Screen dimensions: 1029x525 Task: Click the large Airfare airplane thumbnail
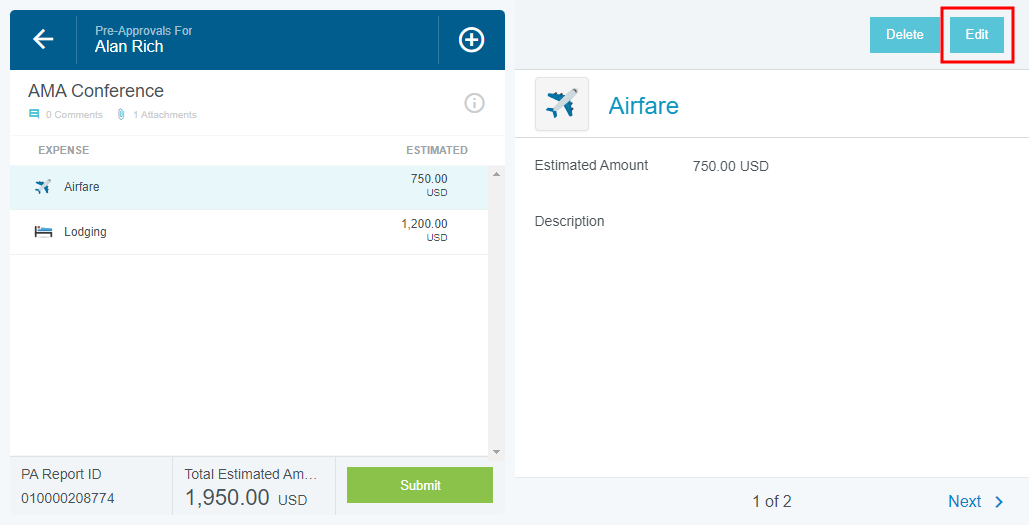(562, 104)
